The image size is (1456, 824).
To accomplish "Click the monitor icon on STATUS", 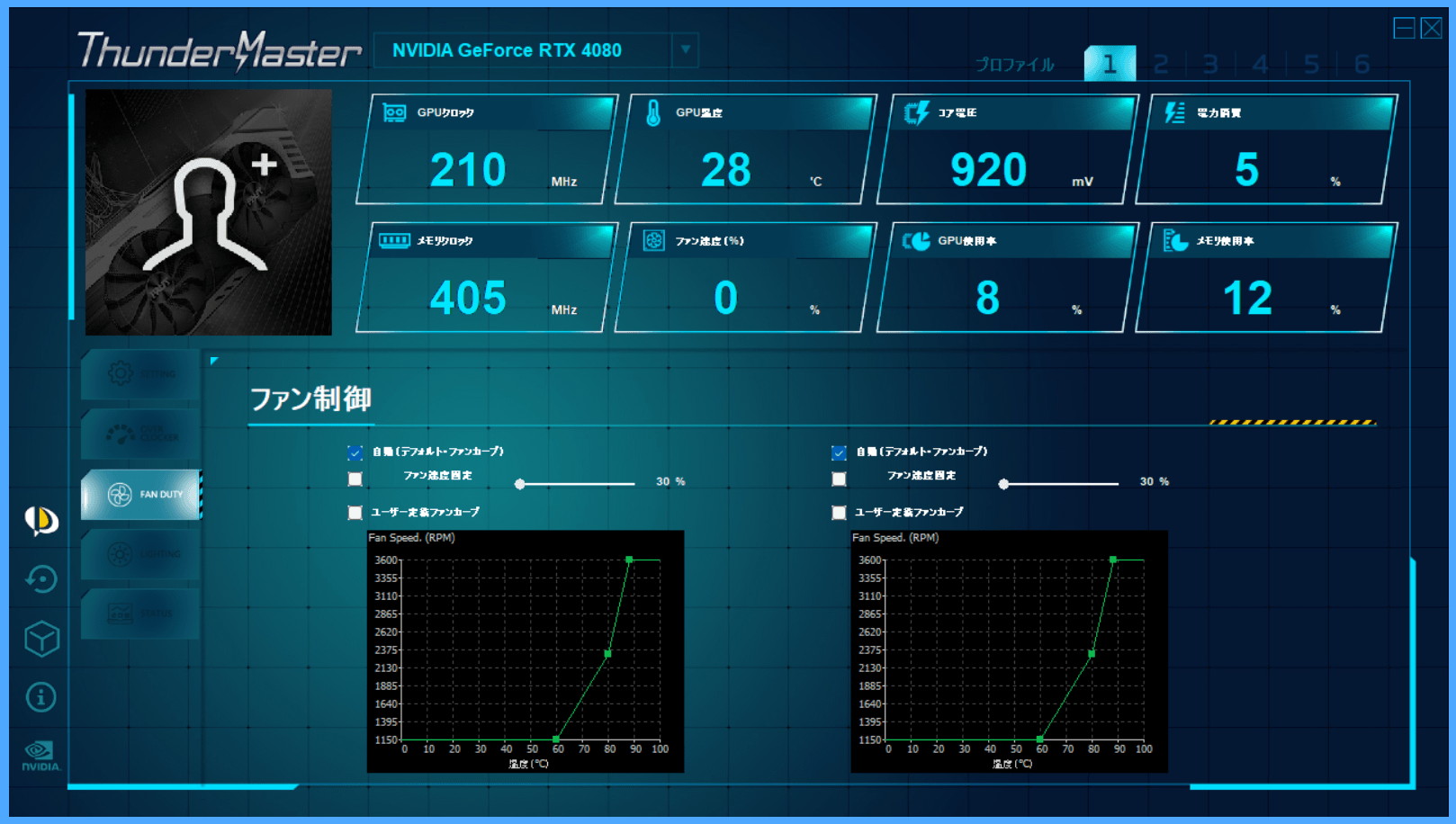I will (x=120, y=614).
